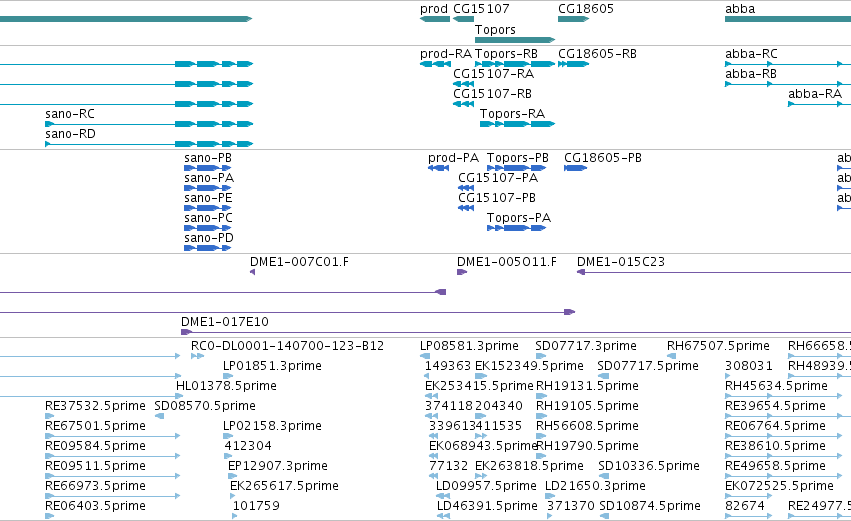Click the prod-PA protein label
851x521 pixels.
pos(453,158)
